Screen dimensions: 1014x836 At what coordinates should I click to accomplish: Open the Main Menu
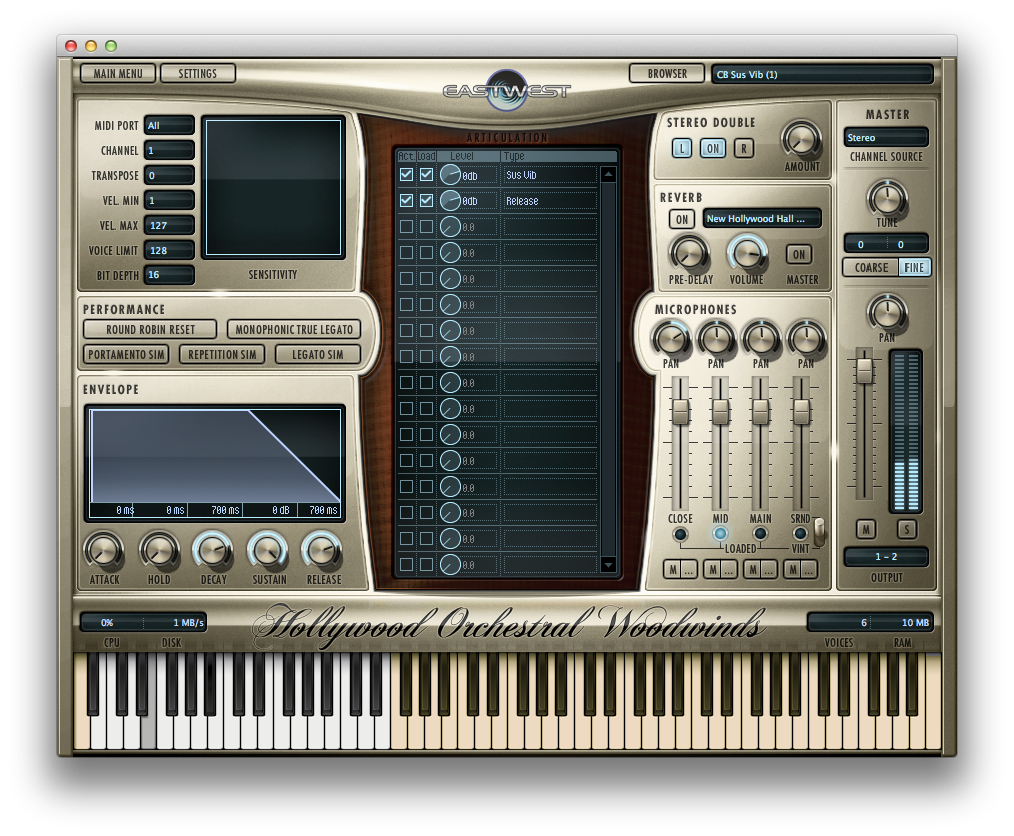(x=118, y=74)
